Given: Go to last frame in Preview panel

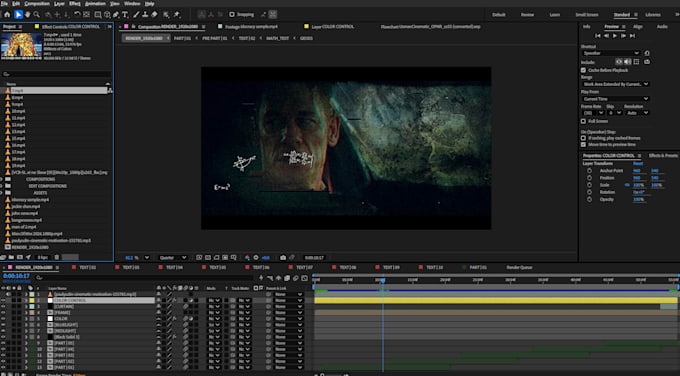Looking at the screenshot, I should [632, 36].
